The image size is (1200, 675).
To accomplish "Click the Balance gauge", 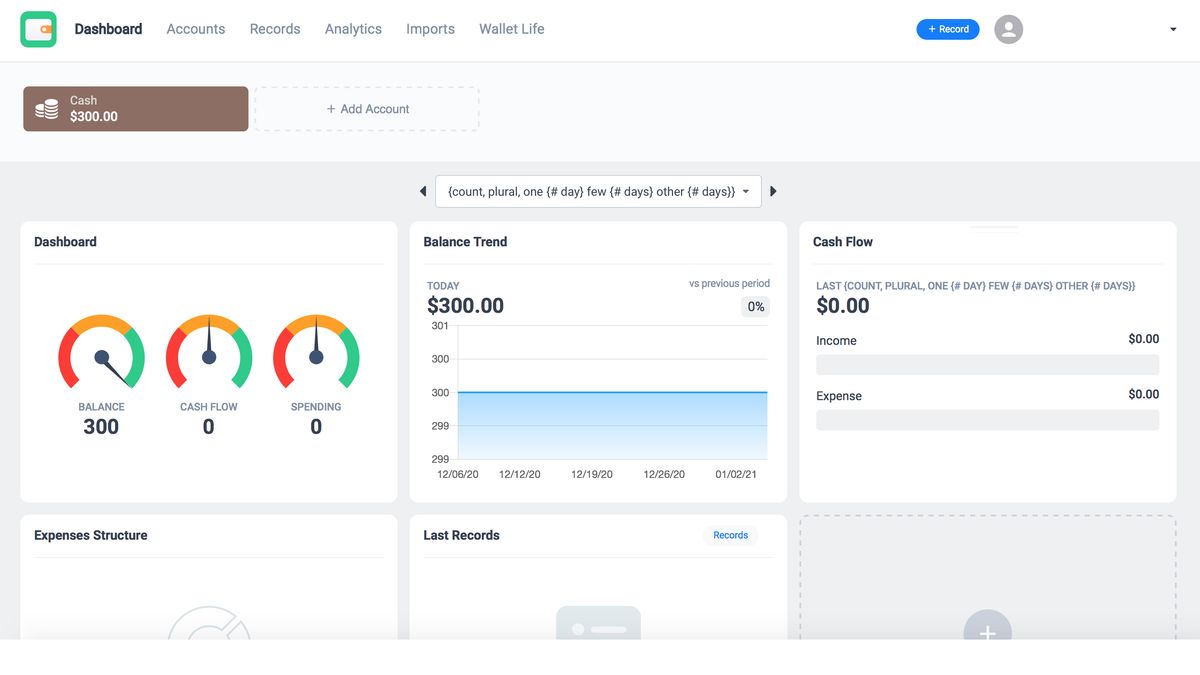I will [101, 355].
